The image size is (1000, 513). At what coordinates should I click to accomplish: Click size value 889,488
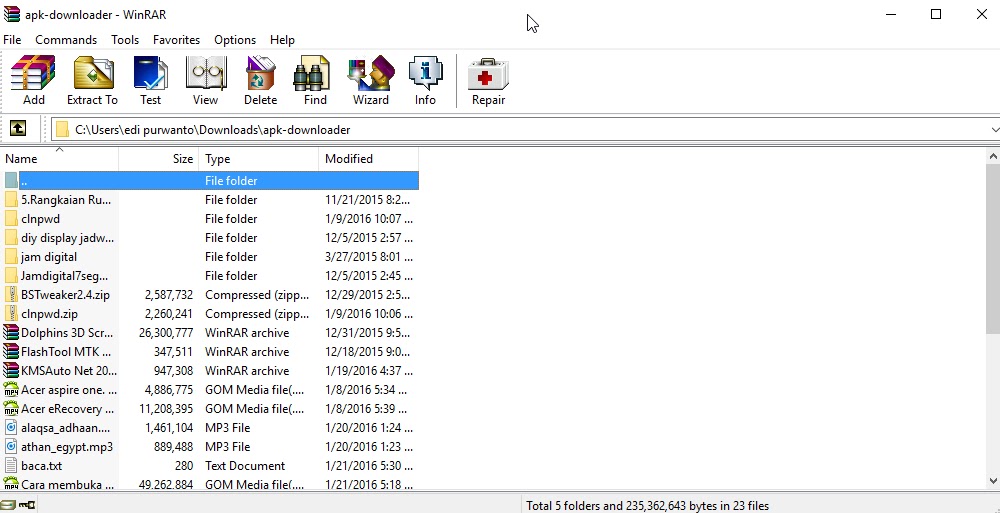tap(173, 447)
